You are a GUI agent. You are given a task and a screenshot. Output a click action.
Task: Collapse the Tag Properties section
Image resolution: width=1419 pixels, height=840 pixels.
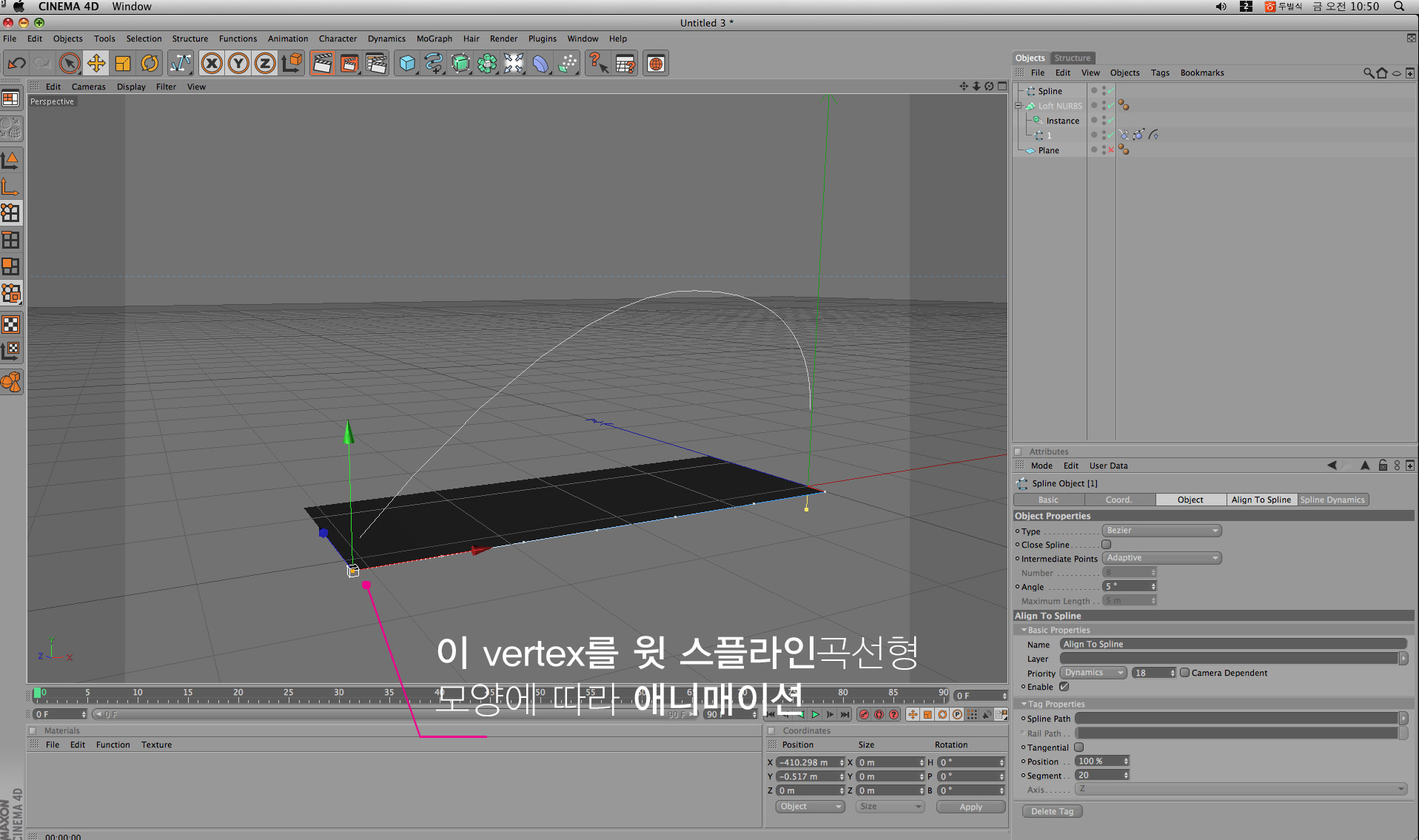[x=1024, y=705]
